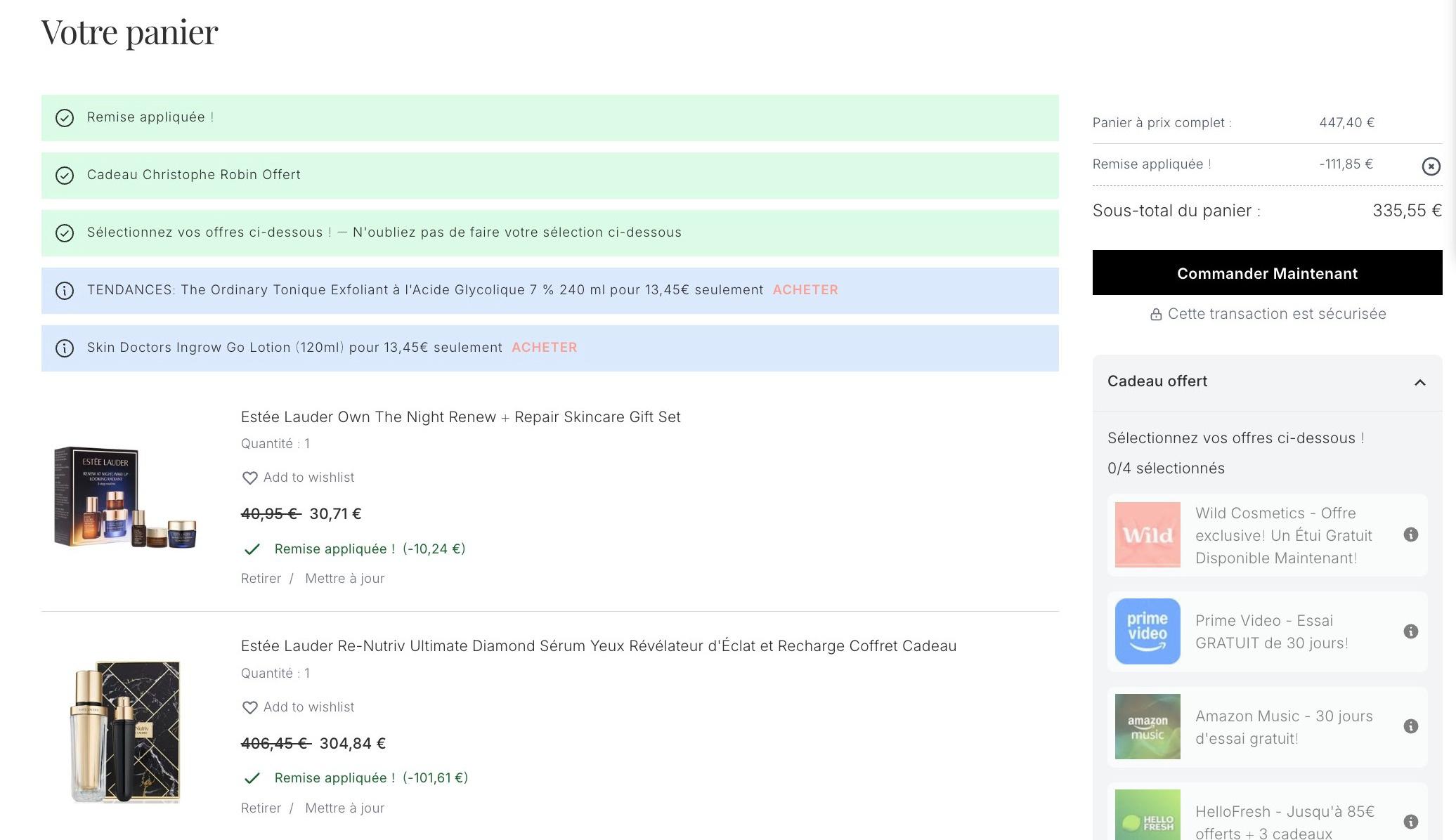Select 'Prime Video - Essai GRATUIT de 30 jours' text
Image resolution: width=1456 pixels, height=840 pixels.
1272,631
